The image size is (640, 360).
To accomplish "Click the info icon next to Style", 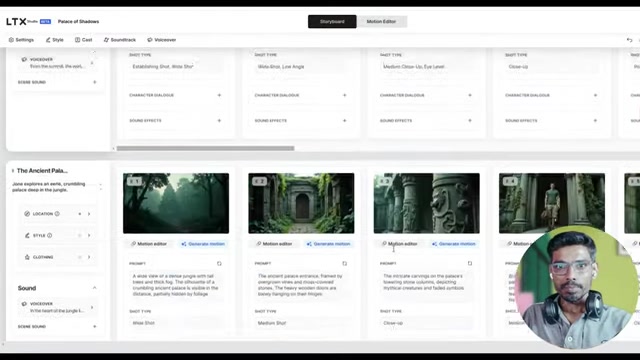I will (x=49, y=236).
